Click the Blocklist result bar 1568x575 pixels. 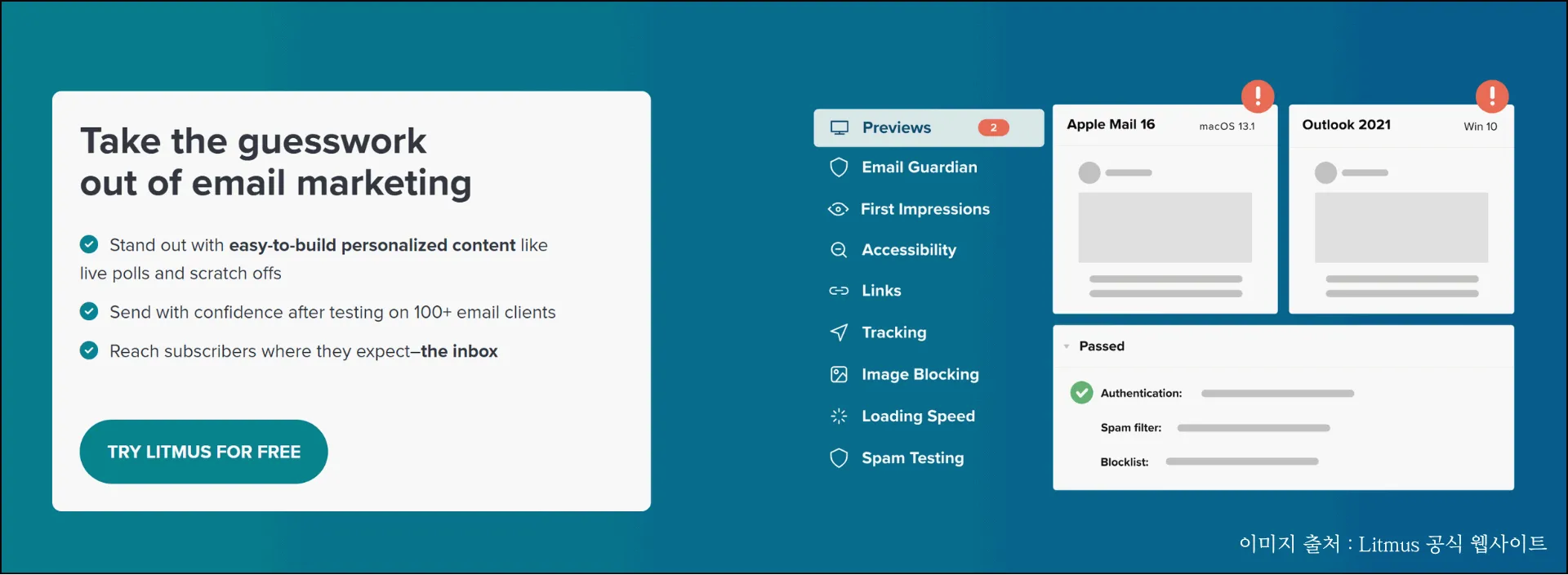[1242, 461]
